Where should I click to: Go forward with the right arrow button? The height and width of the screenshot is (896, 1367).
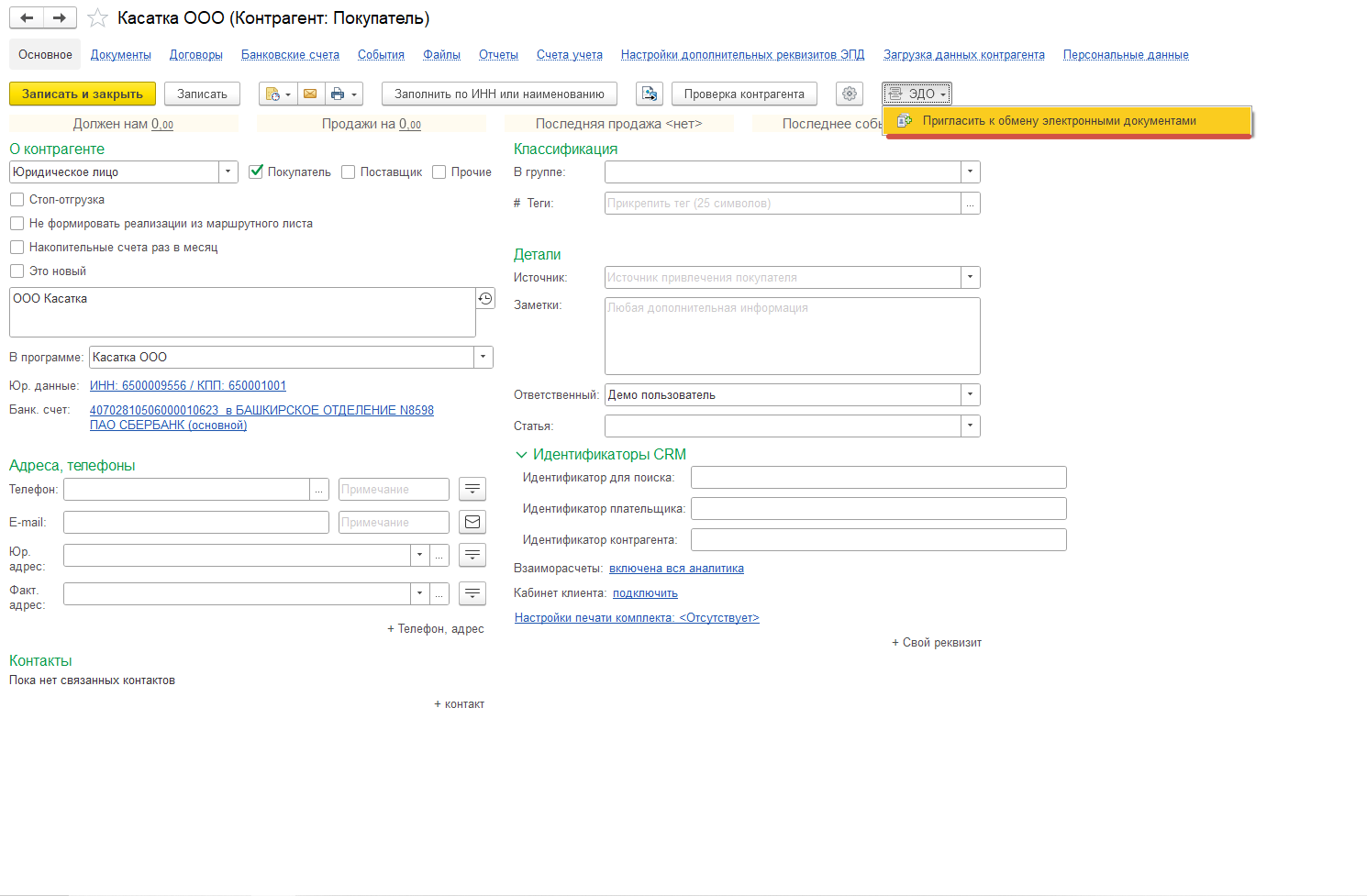pos(60,18)
